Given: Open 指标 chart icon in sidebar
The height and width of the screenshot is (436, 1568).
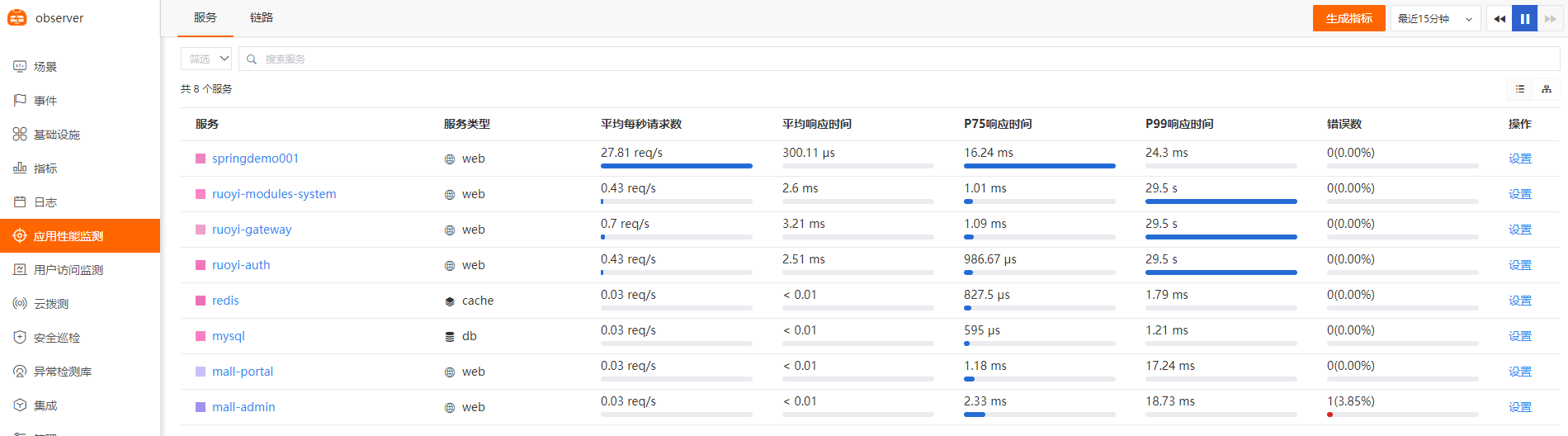Looking at the screenshot, I should click(20, 168).
